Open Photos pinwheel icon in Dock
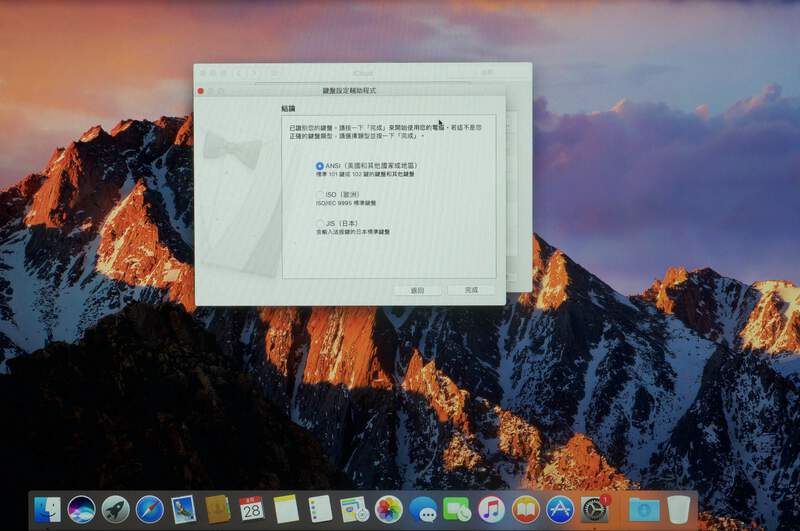 coord(389,510)
